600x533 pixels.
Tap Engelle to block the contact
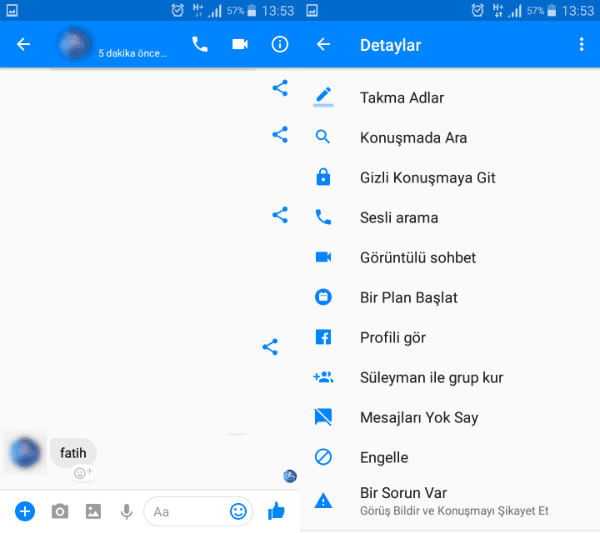450,457
